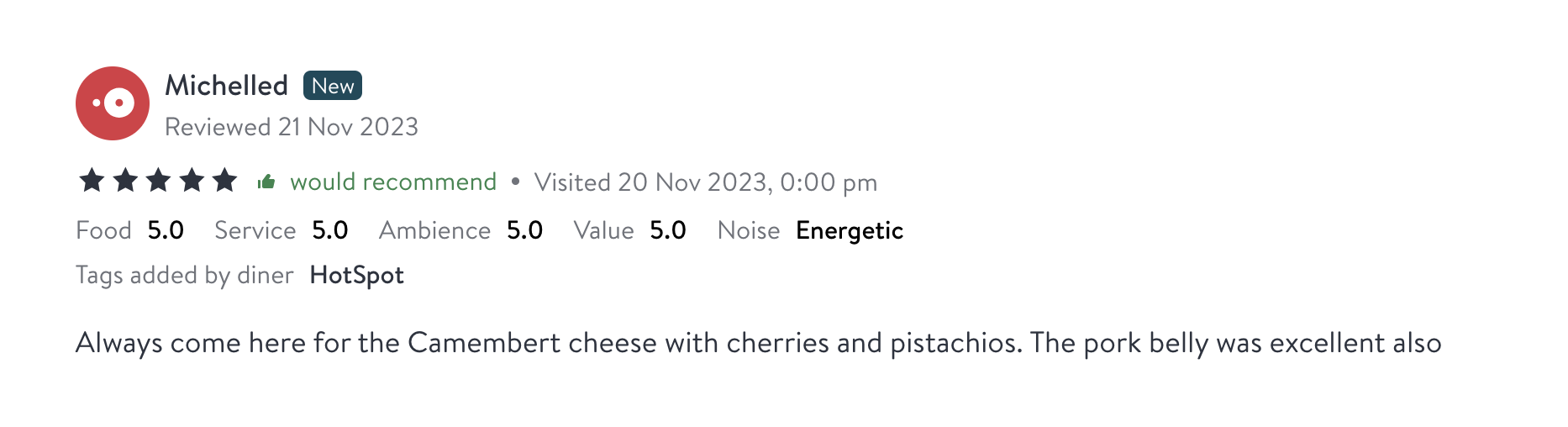Click the first rating star
Image resolution: width=1568 pixels, height=427 pixels.
(x=92, y=181)
